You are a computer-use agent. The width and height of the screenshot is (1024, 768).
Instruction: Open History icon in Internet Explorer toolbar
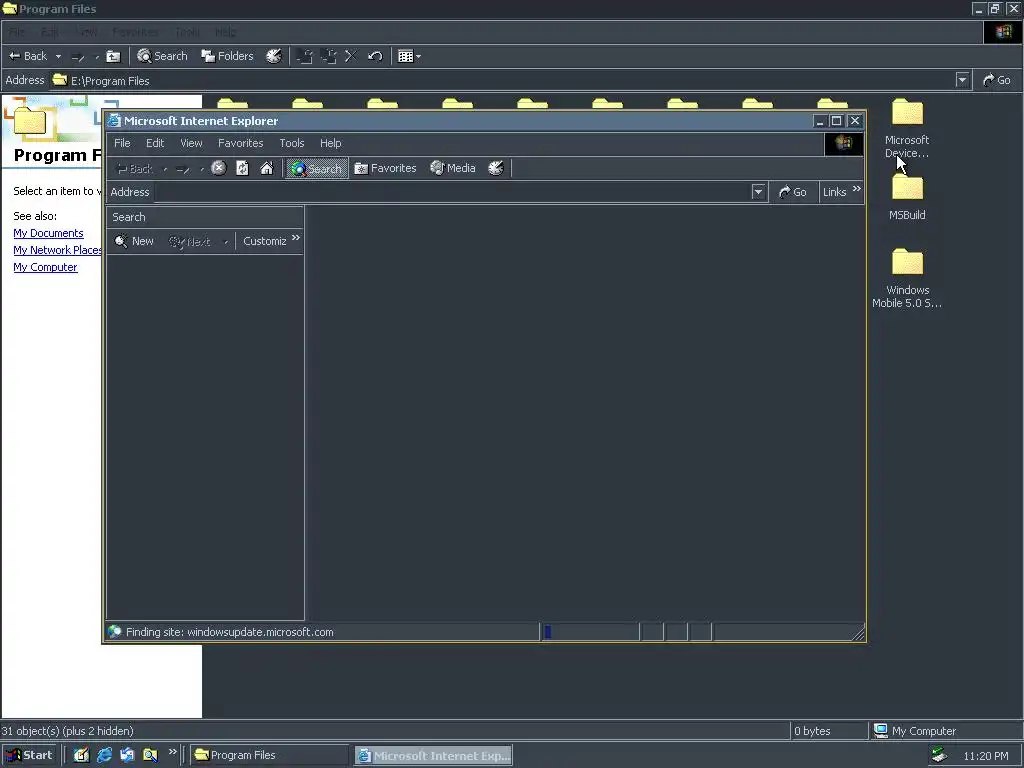pyautogui.click(x=496, y=168)
